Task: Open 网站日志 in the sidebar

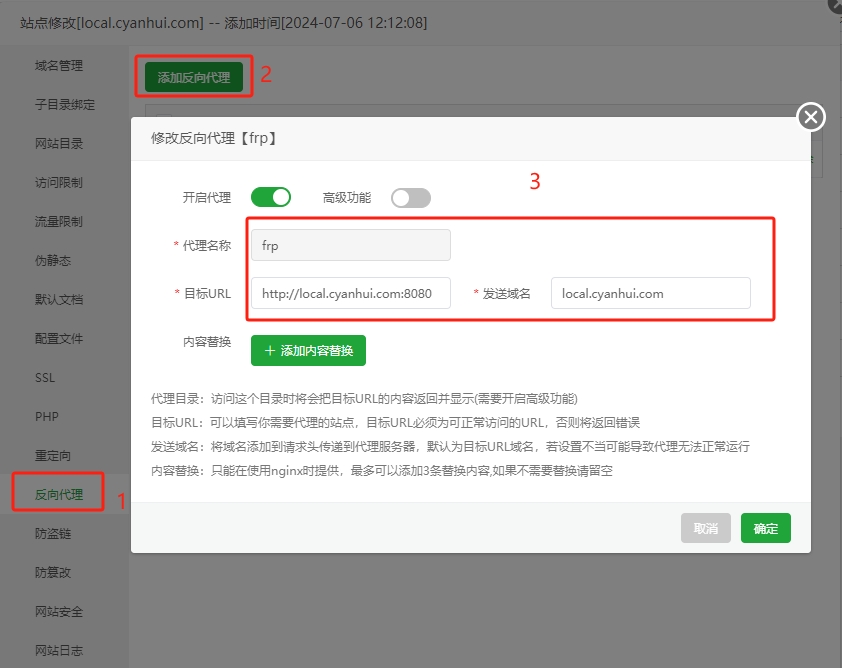Action: click(x=59, y=651)
